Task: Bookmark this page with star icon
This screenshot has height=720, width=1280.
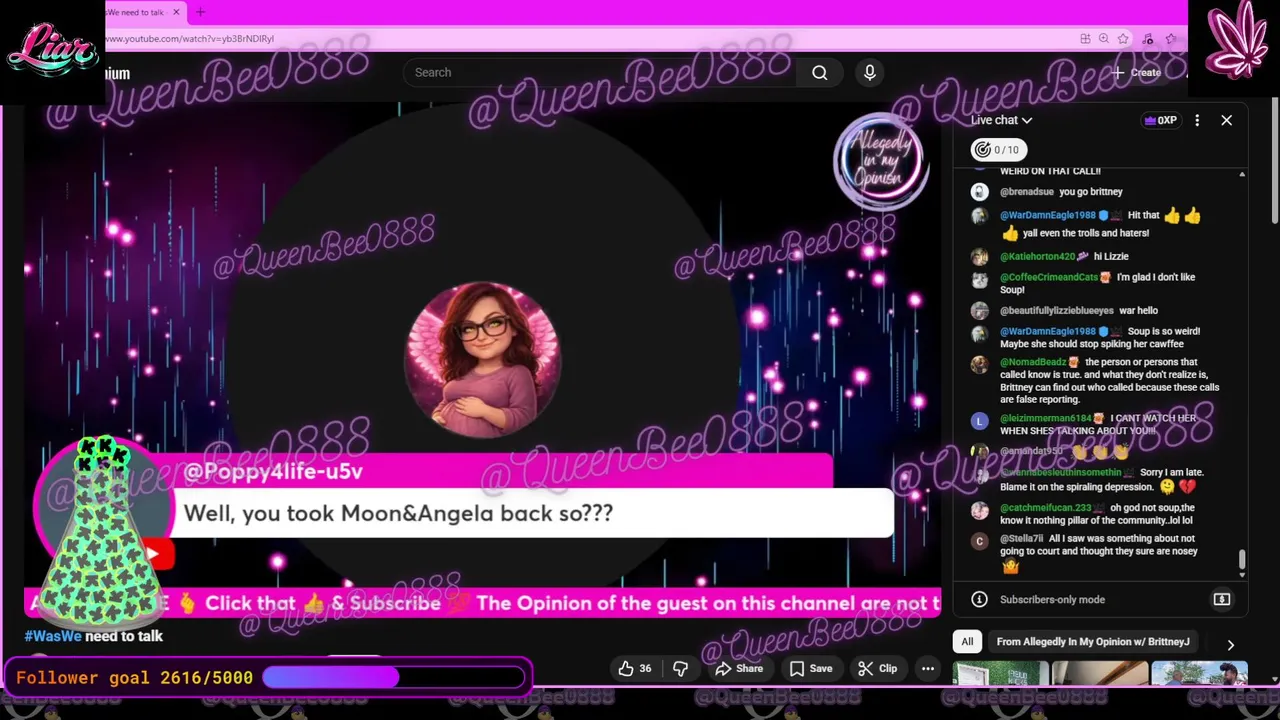Action: (1123, 38)
